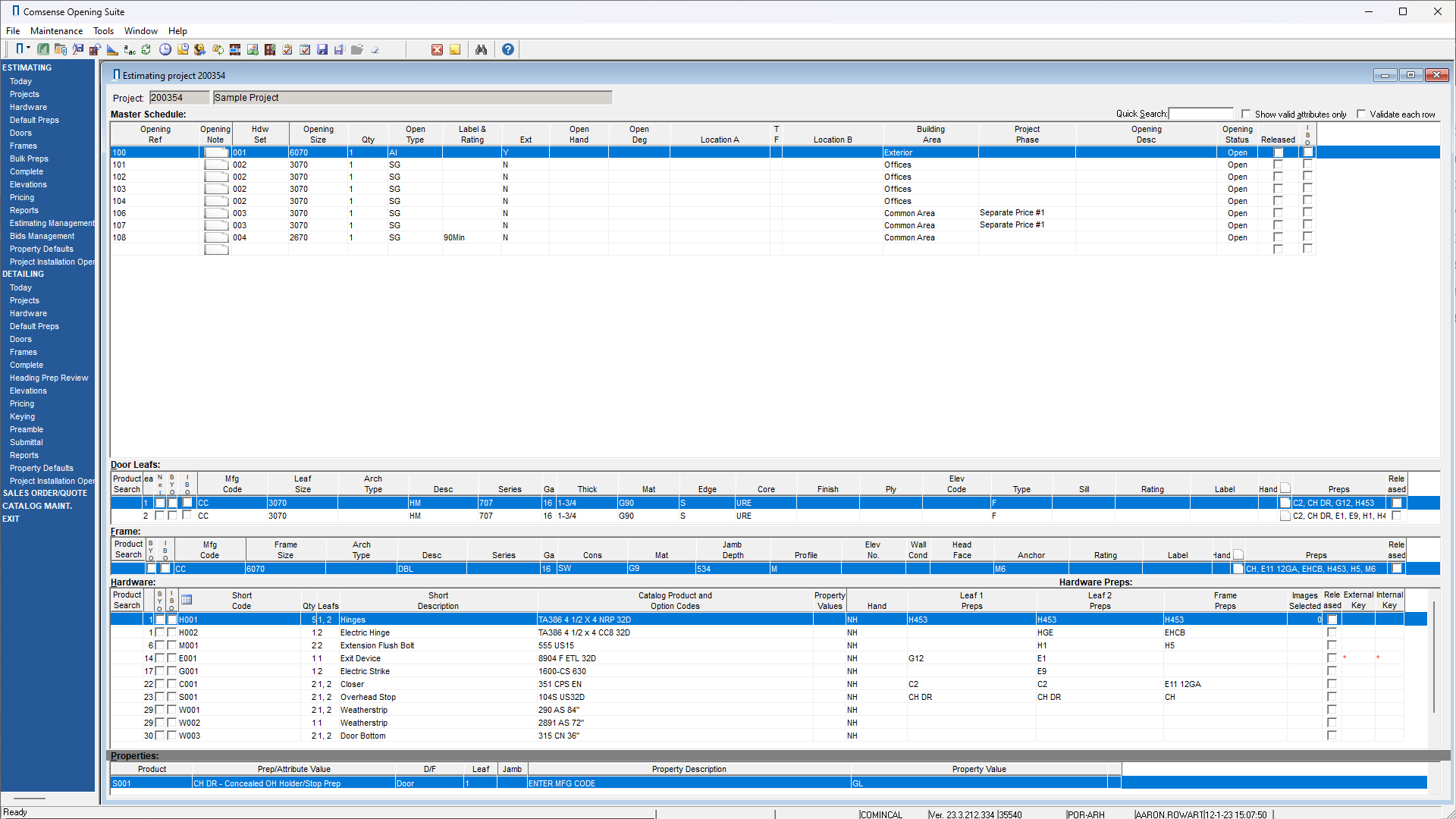This screenshot has height=819, width=1456.
Task: Click the green chart toolbar icon
Action: click(x=43, y=50)
